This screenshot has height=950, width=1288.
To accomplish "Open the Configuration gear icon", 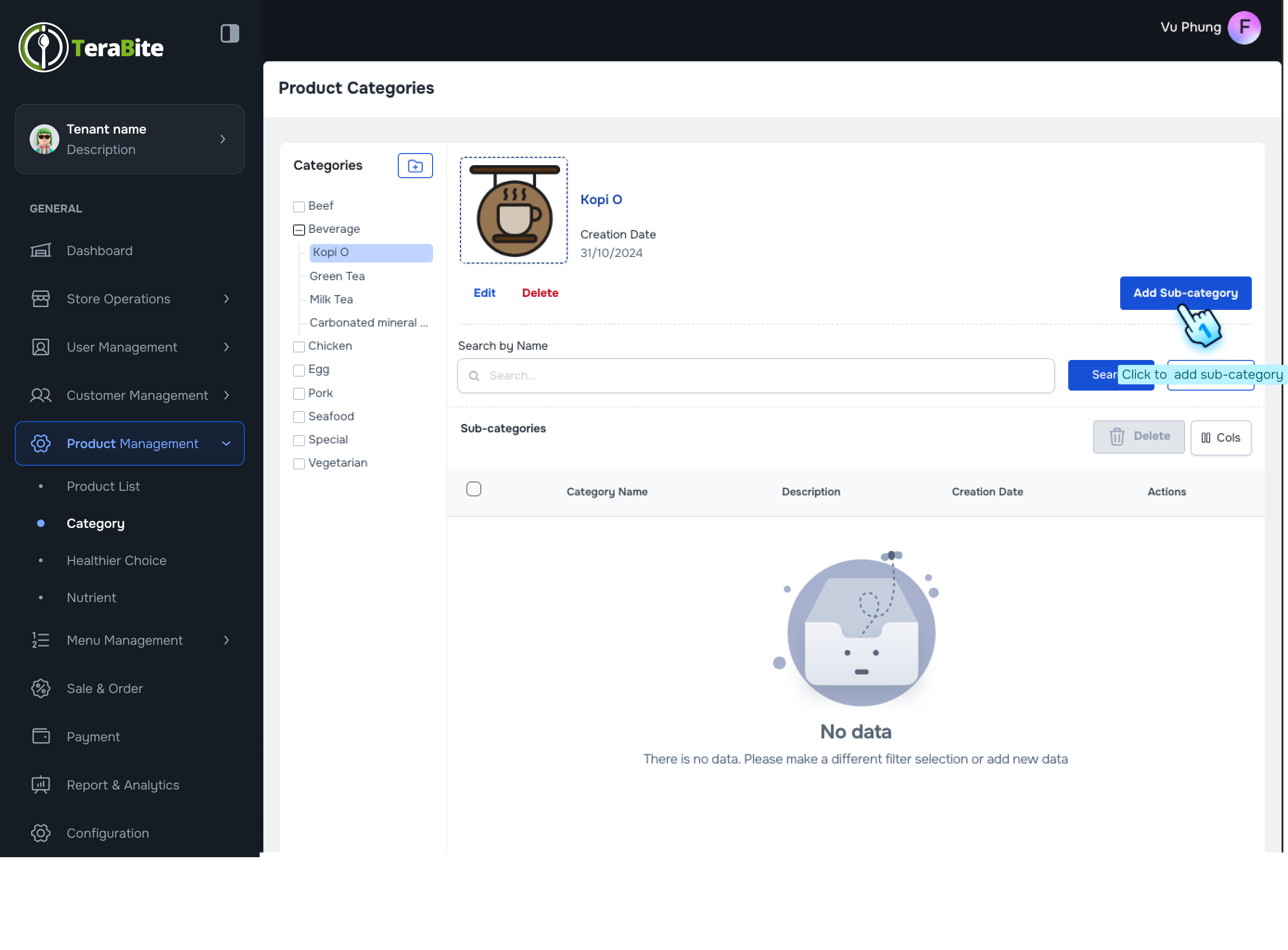I will [41, 833].
